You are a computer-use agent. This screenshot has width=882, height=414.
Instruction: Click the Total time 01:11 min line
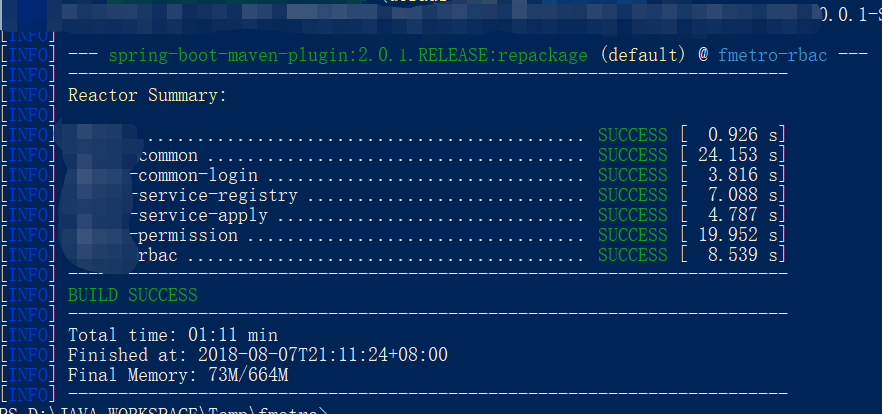[172, 335]
